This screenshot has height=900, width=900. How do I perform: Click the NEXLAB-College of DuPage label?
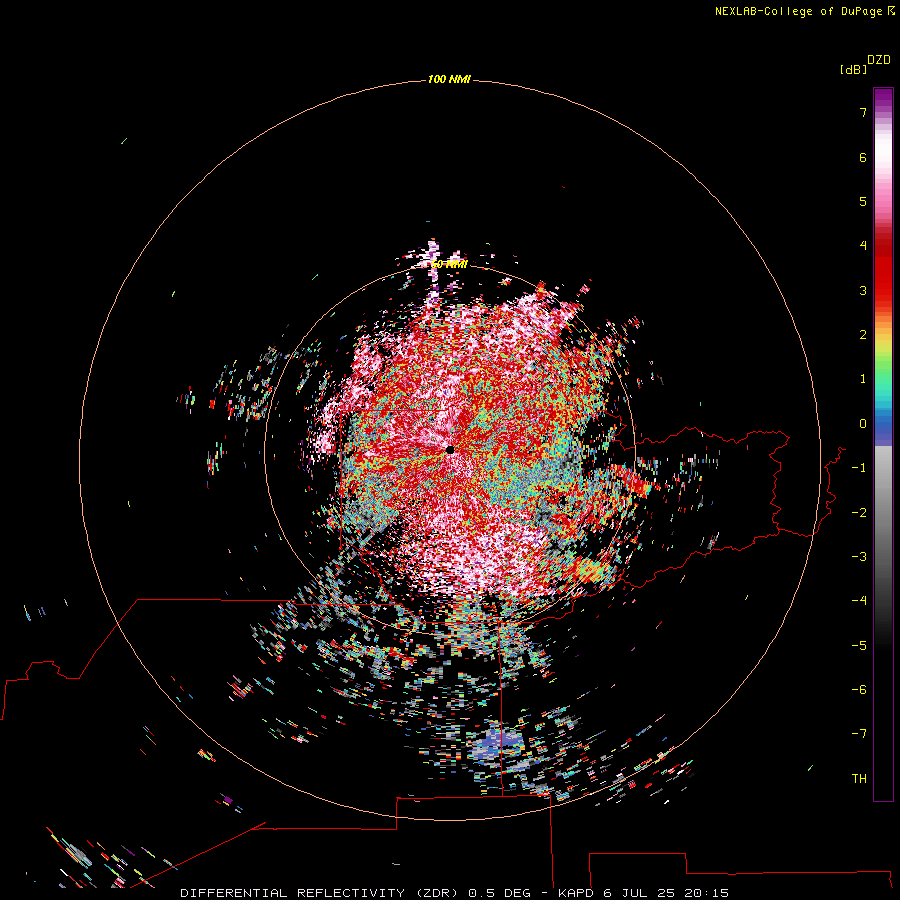798,11
